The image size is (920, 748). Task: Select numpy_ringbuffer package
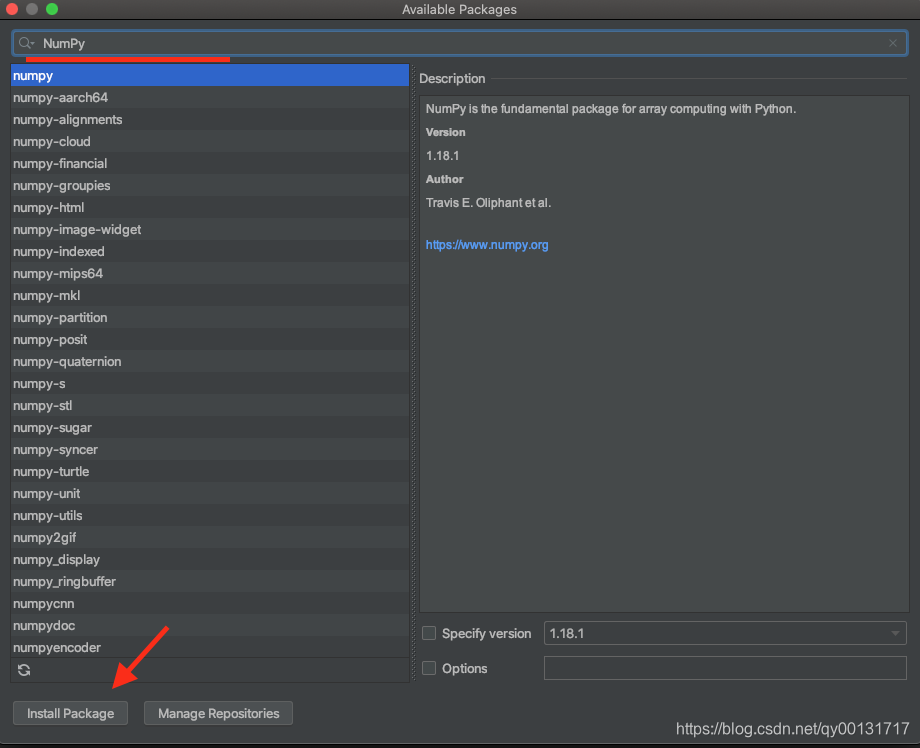pos(209,581)
